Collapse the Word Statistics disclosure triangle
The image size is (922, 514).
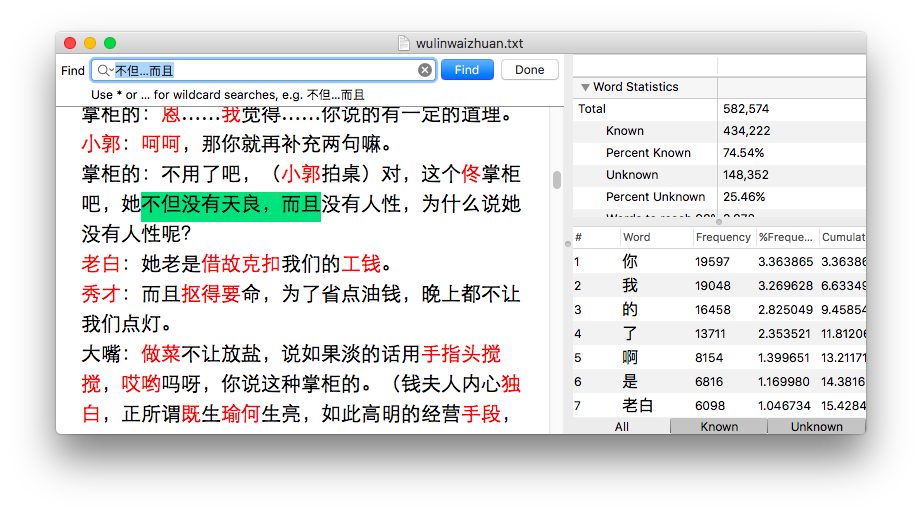click(585, 87)
